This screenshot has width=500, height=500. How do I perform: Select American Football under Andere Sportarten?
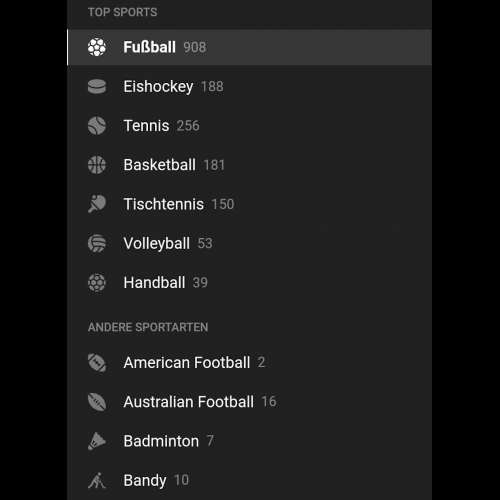[x=249, y=363]
